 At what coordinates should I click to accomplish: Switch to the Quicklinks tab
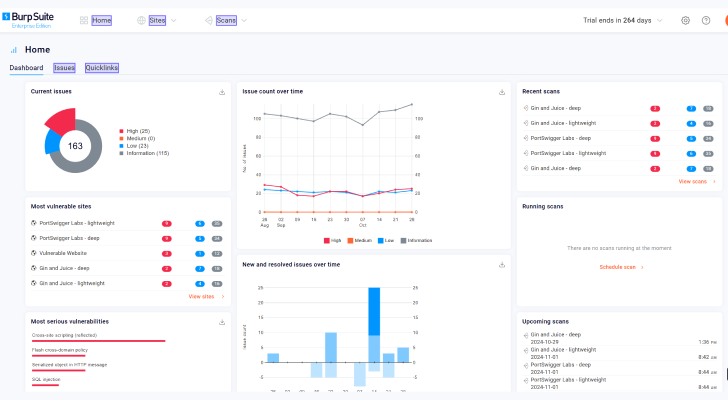point(102,68)
